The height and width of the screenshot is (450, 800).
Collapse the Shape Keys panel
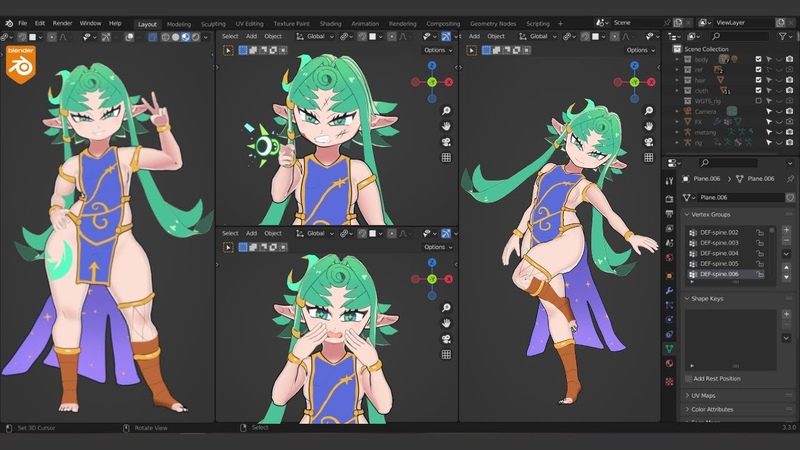687,298
